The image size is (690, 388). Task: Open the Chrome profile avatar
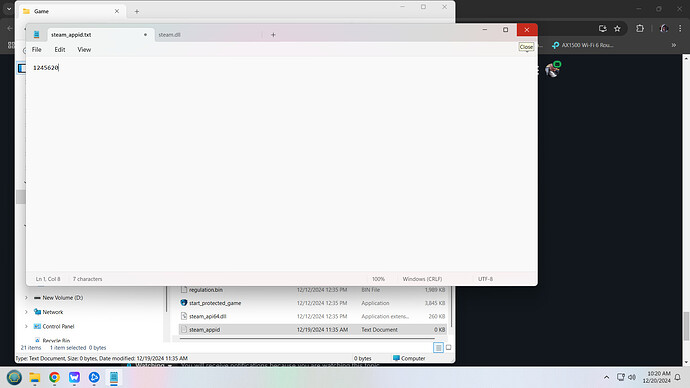click(x=664, y=29)
